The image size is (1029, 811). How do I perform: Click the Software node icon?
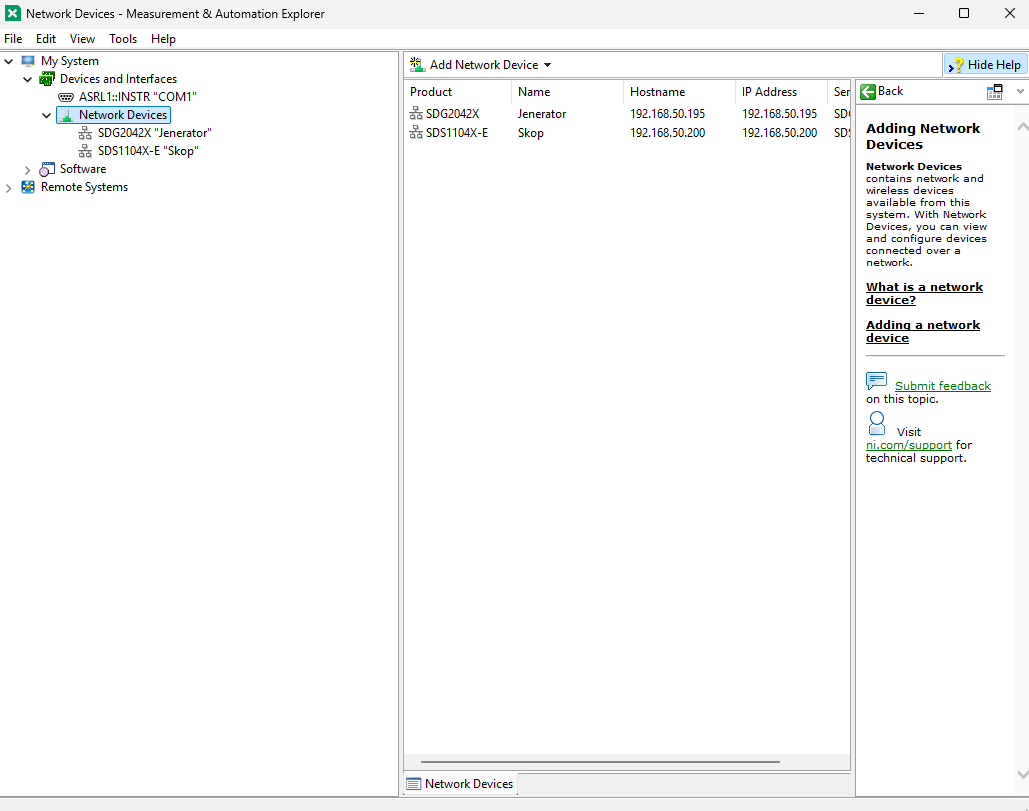point(47,169)
